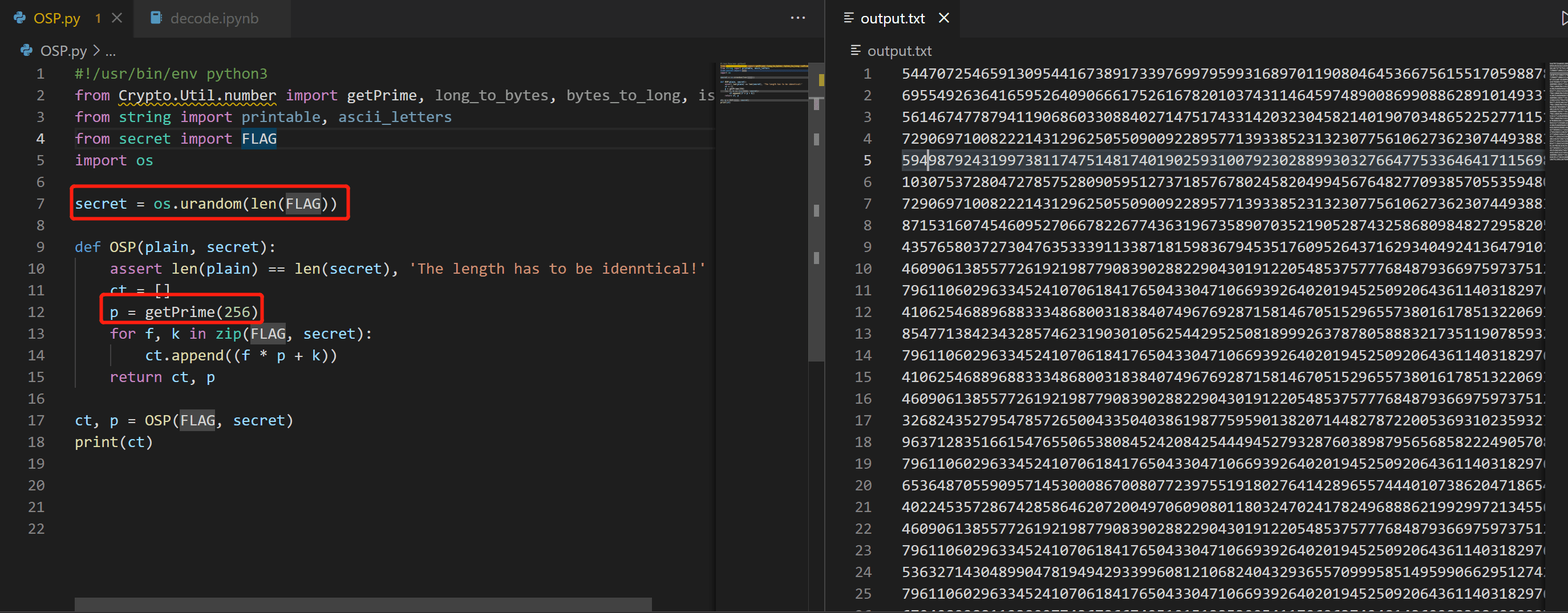The image size is (1568, 613).
Task: Click the text file icon in output.txt breadcrumb
Action: pyautogui.click(x=855, y=51)
